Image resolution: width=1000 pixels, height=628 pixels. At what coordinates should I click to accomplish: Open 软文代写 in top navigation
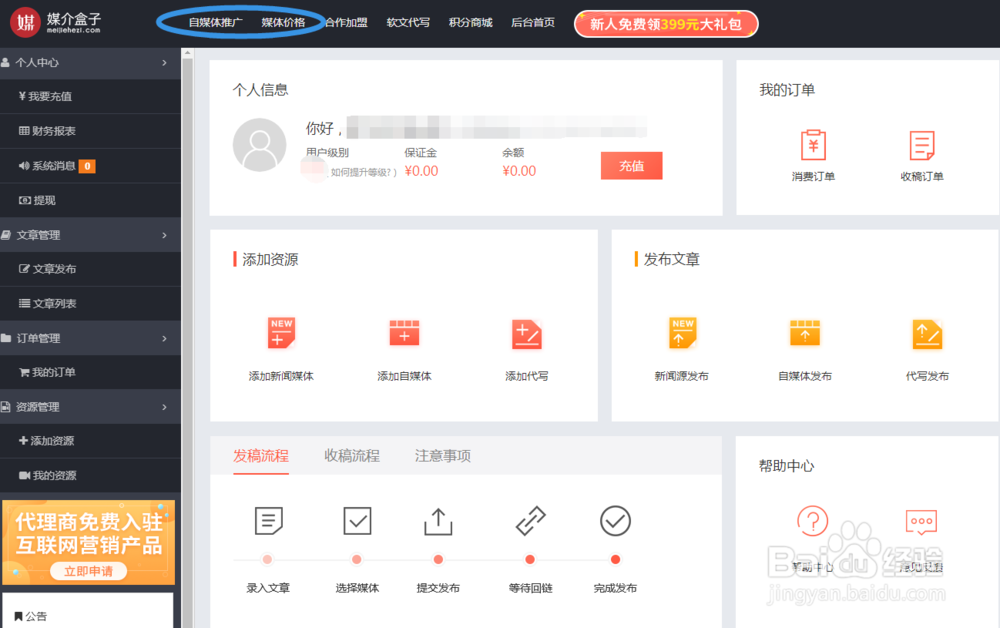click(408, 23)
